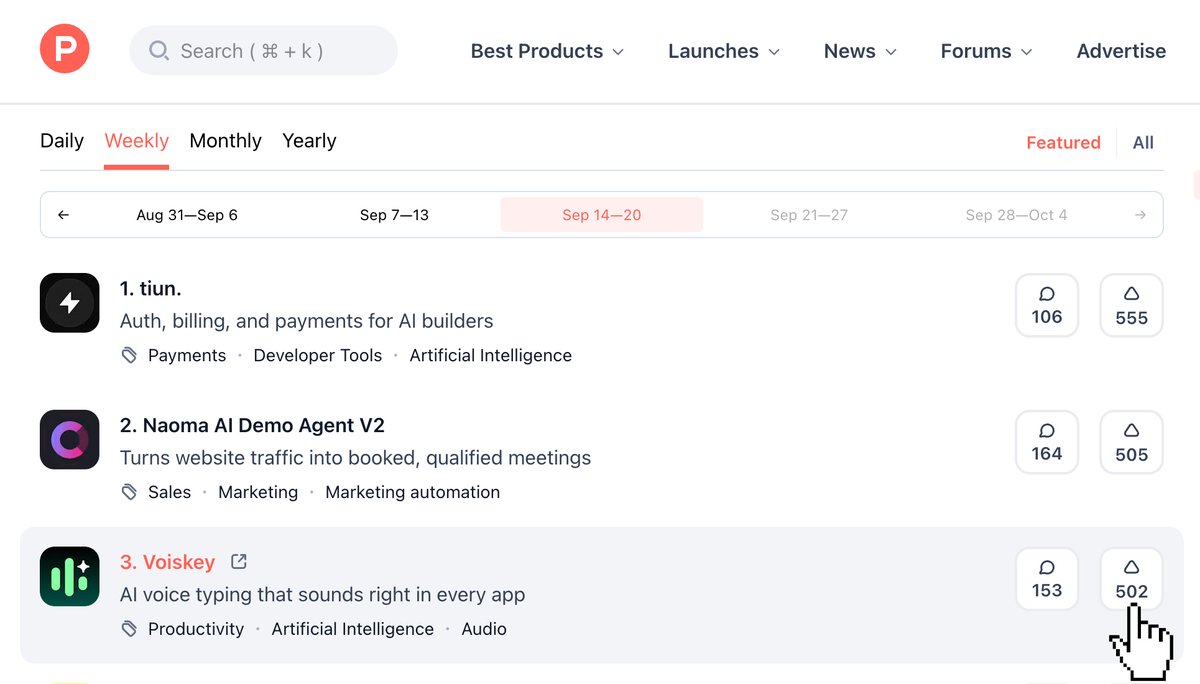Select the Sep 28—Oct 4 week

pos(1016,215)
